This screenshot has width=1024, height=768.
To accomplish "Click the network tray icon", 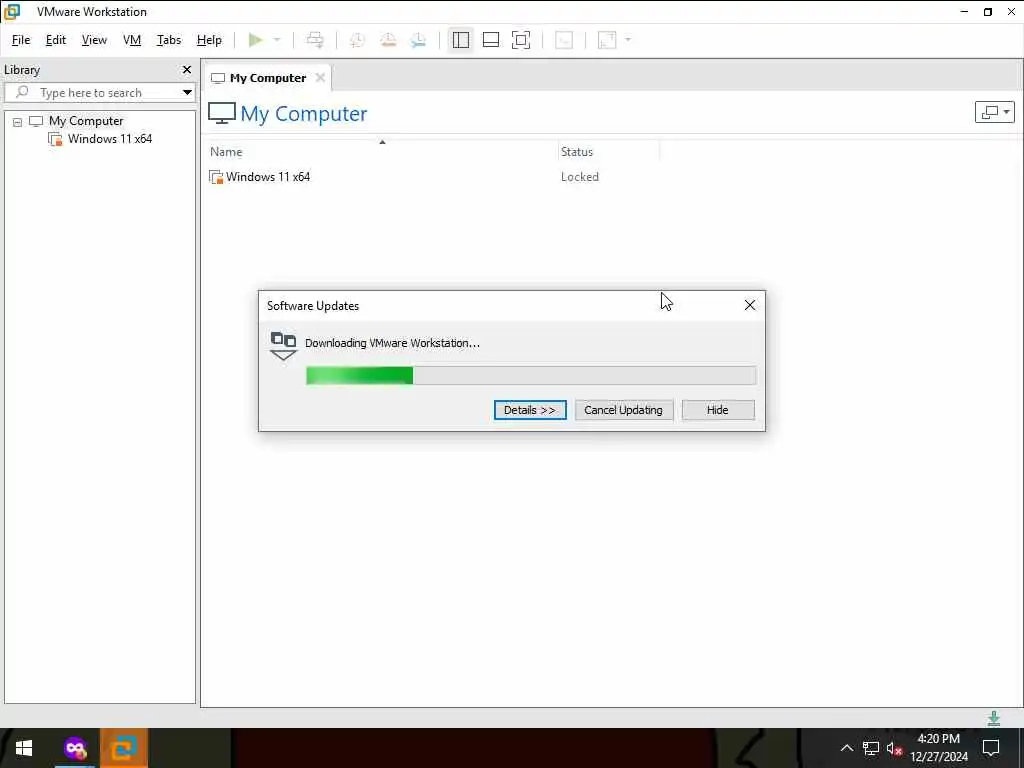I will pyautogui.click(x=871, y=748).
